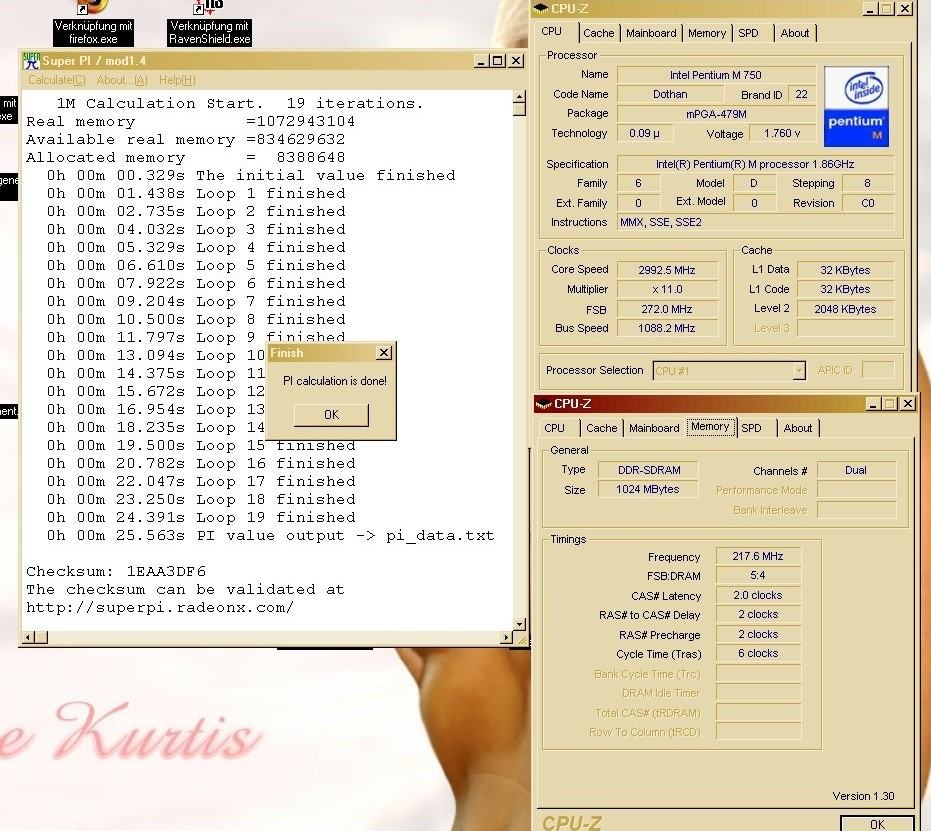Maximize the Super PI window
This screenshot has width=931, height=831.
pos(498,61)
